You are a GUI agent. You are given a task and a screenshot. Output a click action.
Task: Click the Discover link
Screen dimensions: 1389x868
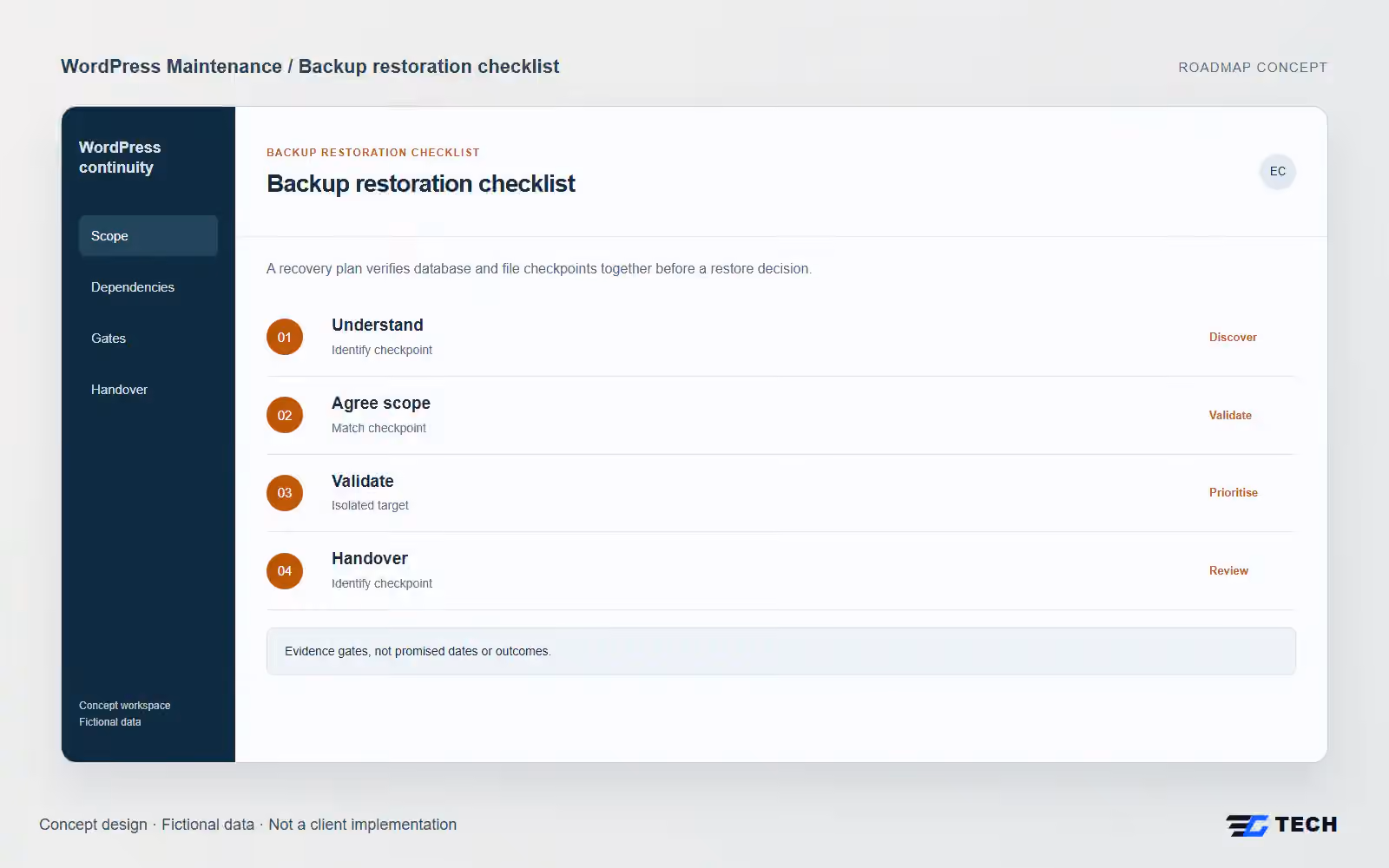pyautogui.click(x=1233, y=337)
